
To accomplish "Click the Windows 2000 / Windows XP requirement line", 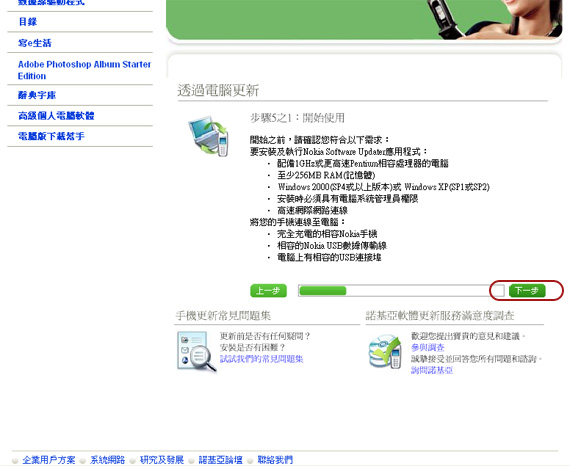I will click(384, 187).
